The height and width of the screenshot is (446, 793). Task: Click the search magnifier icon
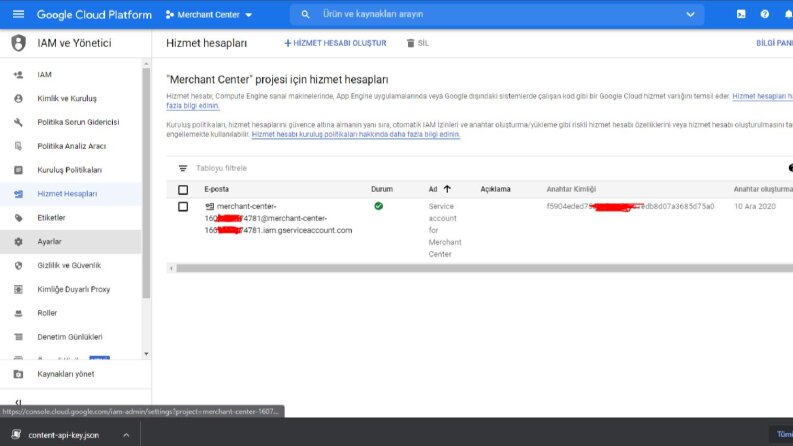[305, 15]
